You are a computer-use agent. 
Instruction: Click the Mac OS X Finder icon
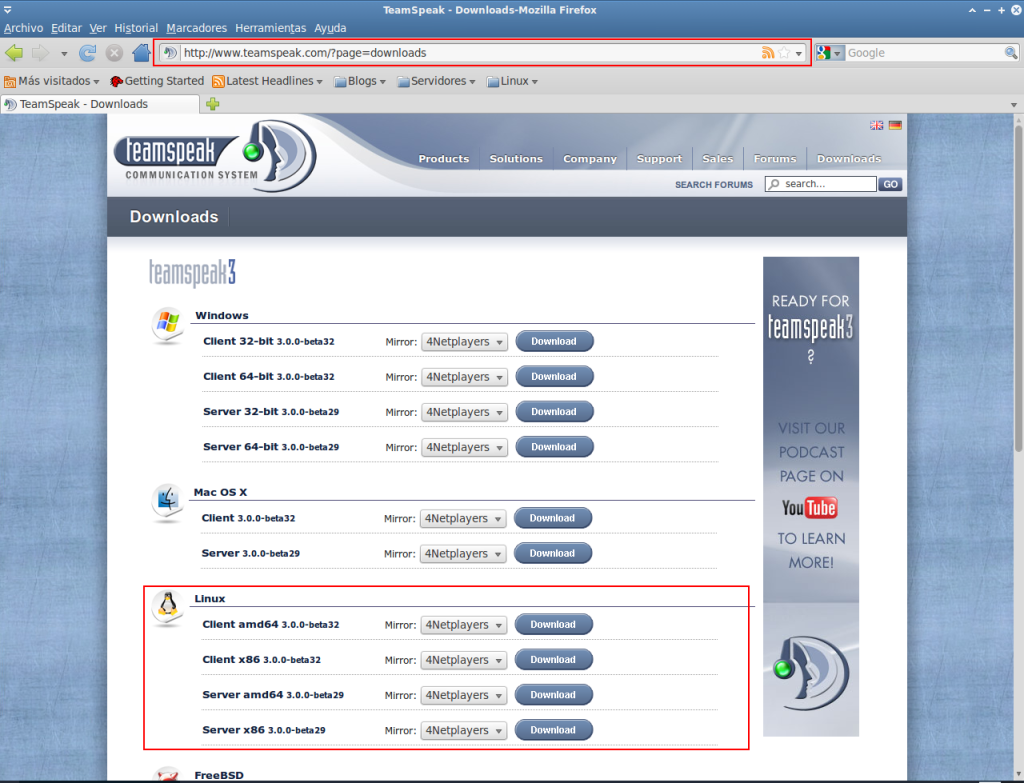coord(168,502)
